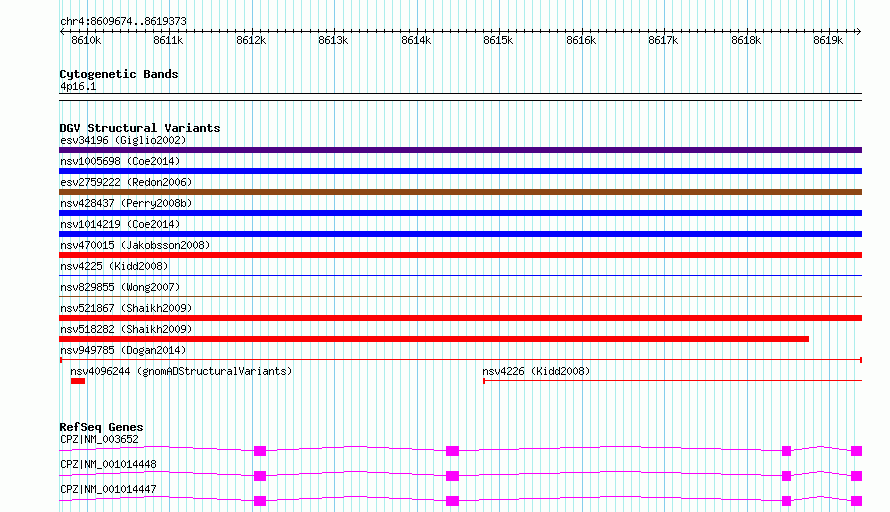Screen dimensions: 890x512
Task: Click the thin red nsv949785 variant line
Action: pos(460,360)
